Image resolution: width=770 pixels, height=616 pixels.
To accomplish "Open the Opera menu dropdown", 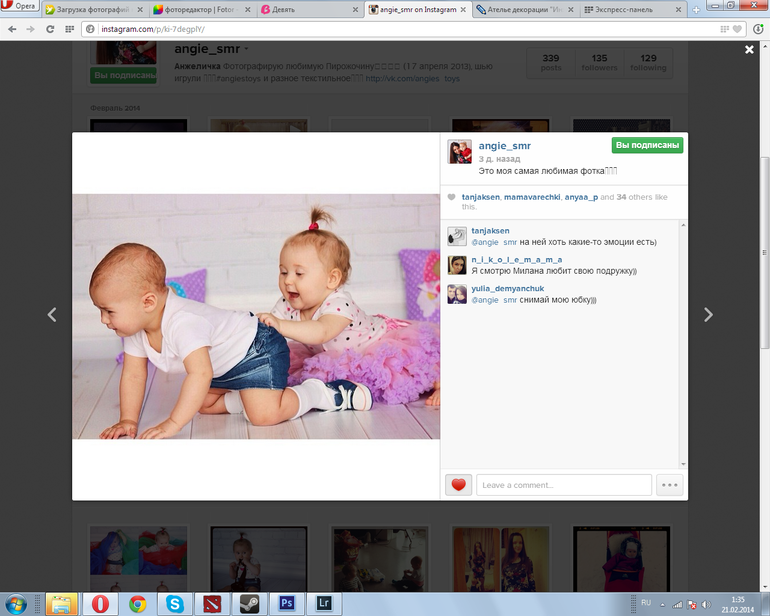I will [20, 6].
